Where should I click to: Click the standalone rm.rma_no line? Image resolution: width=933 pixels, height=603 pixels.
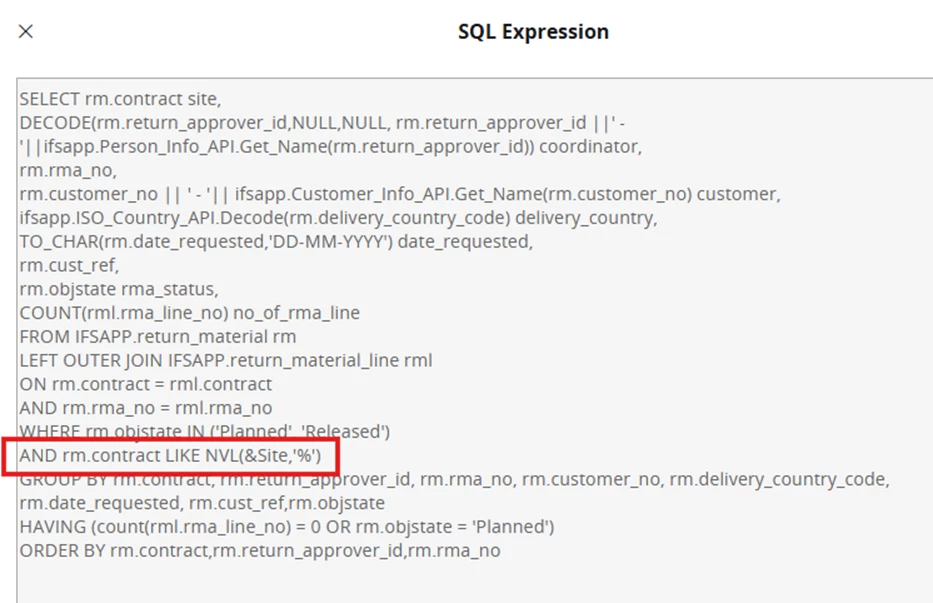[53, 170]
